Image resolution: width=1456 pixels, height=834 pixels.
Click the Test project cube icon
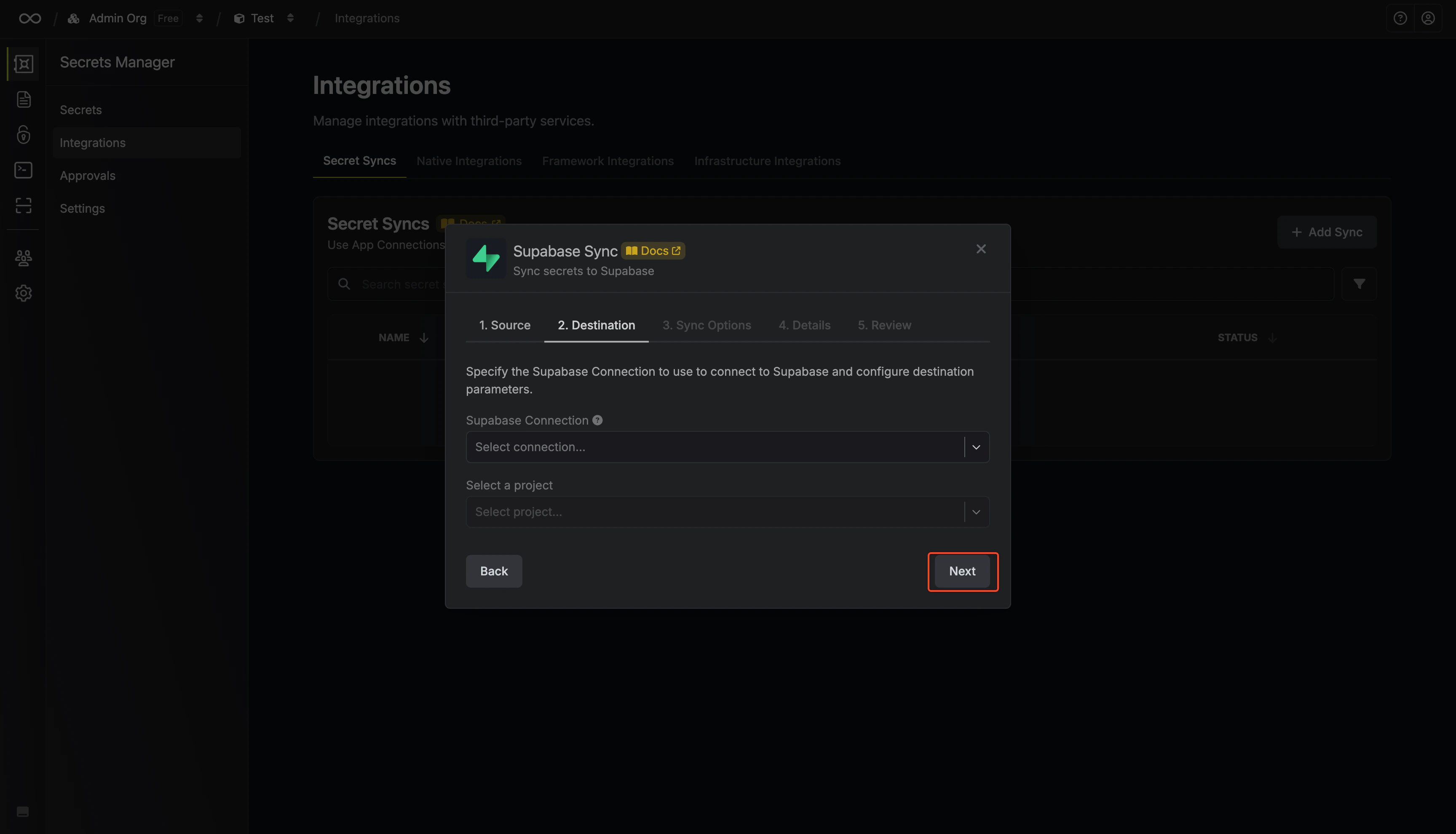[239, 19]
